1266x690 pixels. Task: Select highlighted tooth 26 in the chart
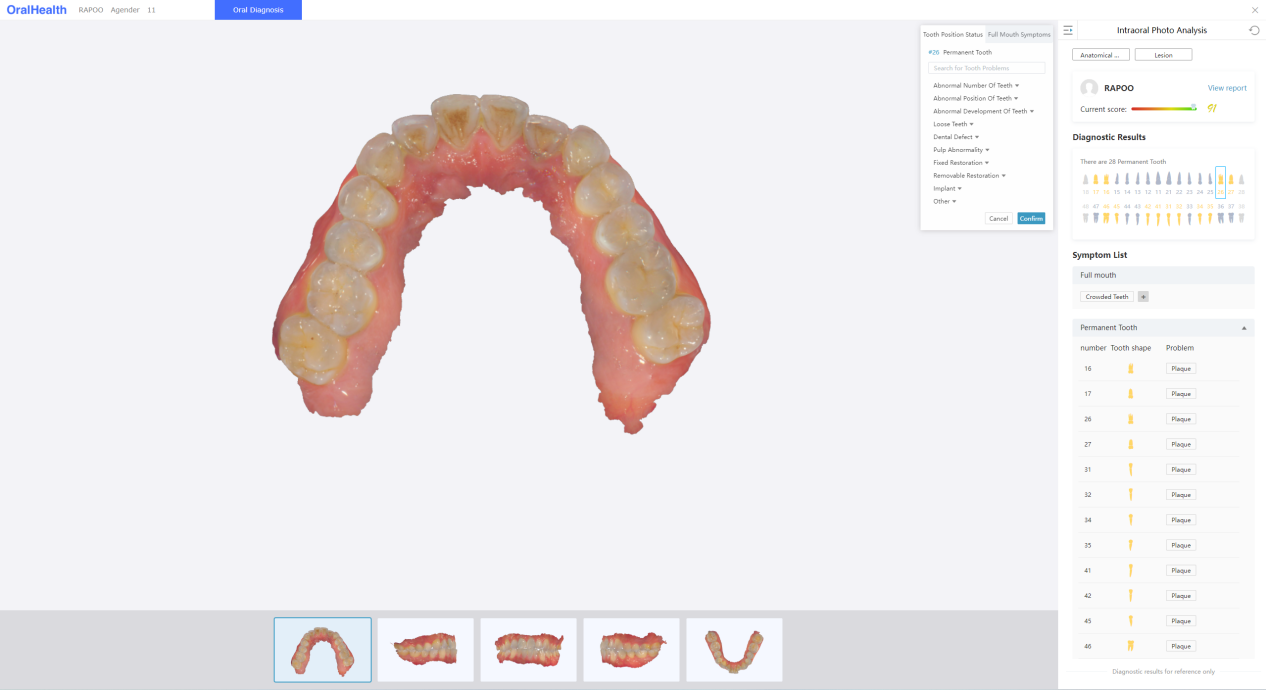(x=1221, y=183)
